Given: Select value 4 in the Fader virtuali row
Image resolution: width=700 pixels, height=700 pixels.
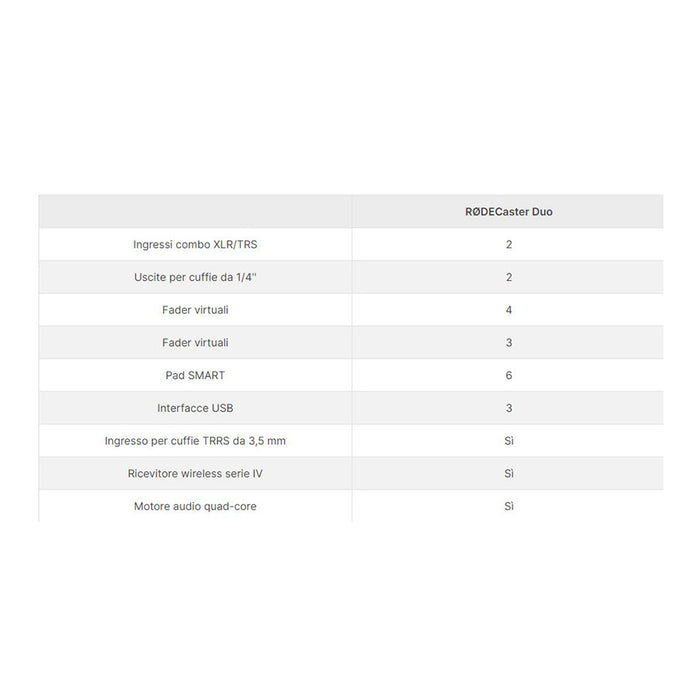Looking at the screenshot, I should [509, 310].
